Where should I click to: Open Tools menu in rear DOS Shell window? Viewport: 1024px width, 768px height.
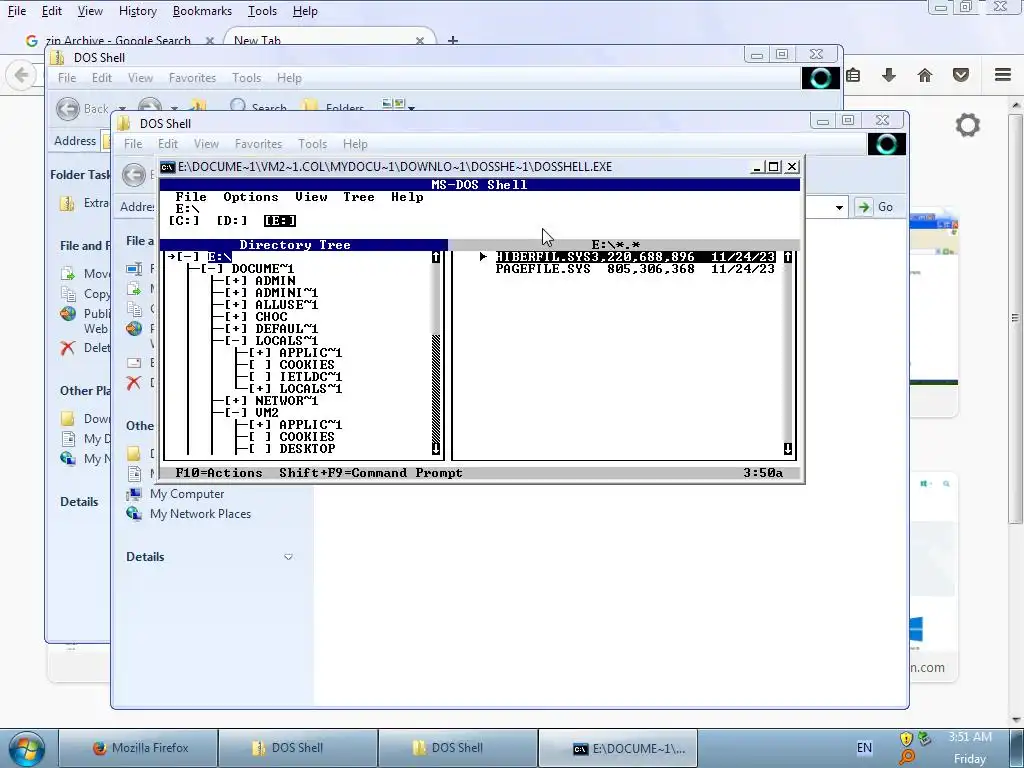[246, 78]
